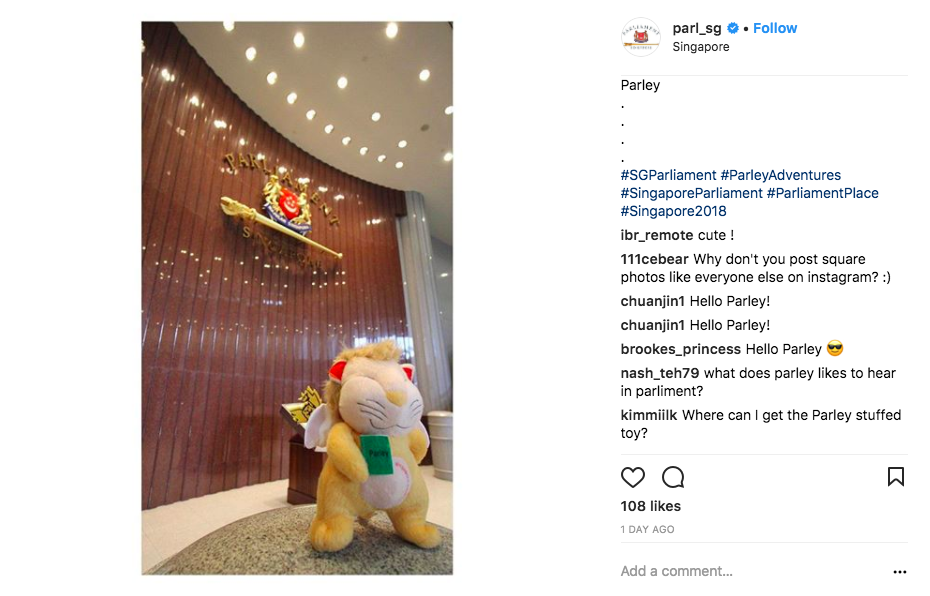View ibr_remote commenter profile

pyautogui.click(x=657, y=235)
